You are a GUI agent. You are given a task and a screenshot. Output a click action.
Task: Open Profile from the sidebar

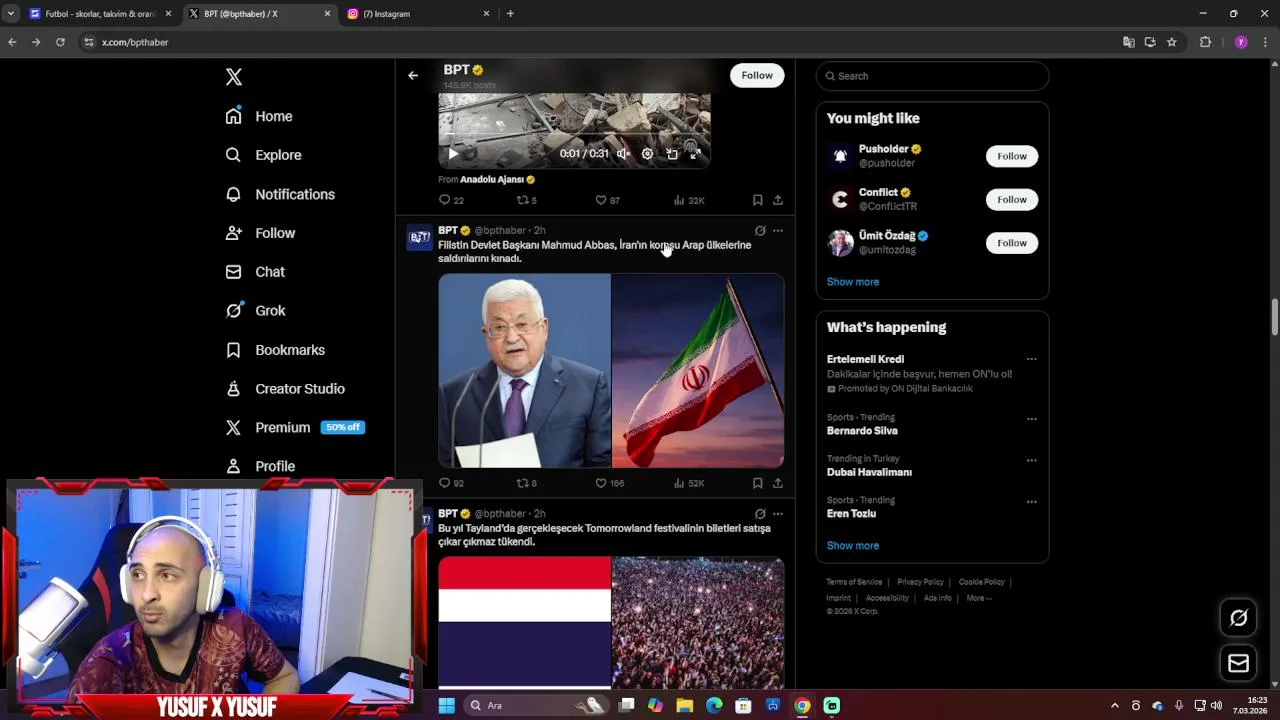pyautogui.click(x=260, y=466)
